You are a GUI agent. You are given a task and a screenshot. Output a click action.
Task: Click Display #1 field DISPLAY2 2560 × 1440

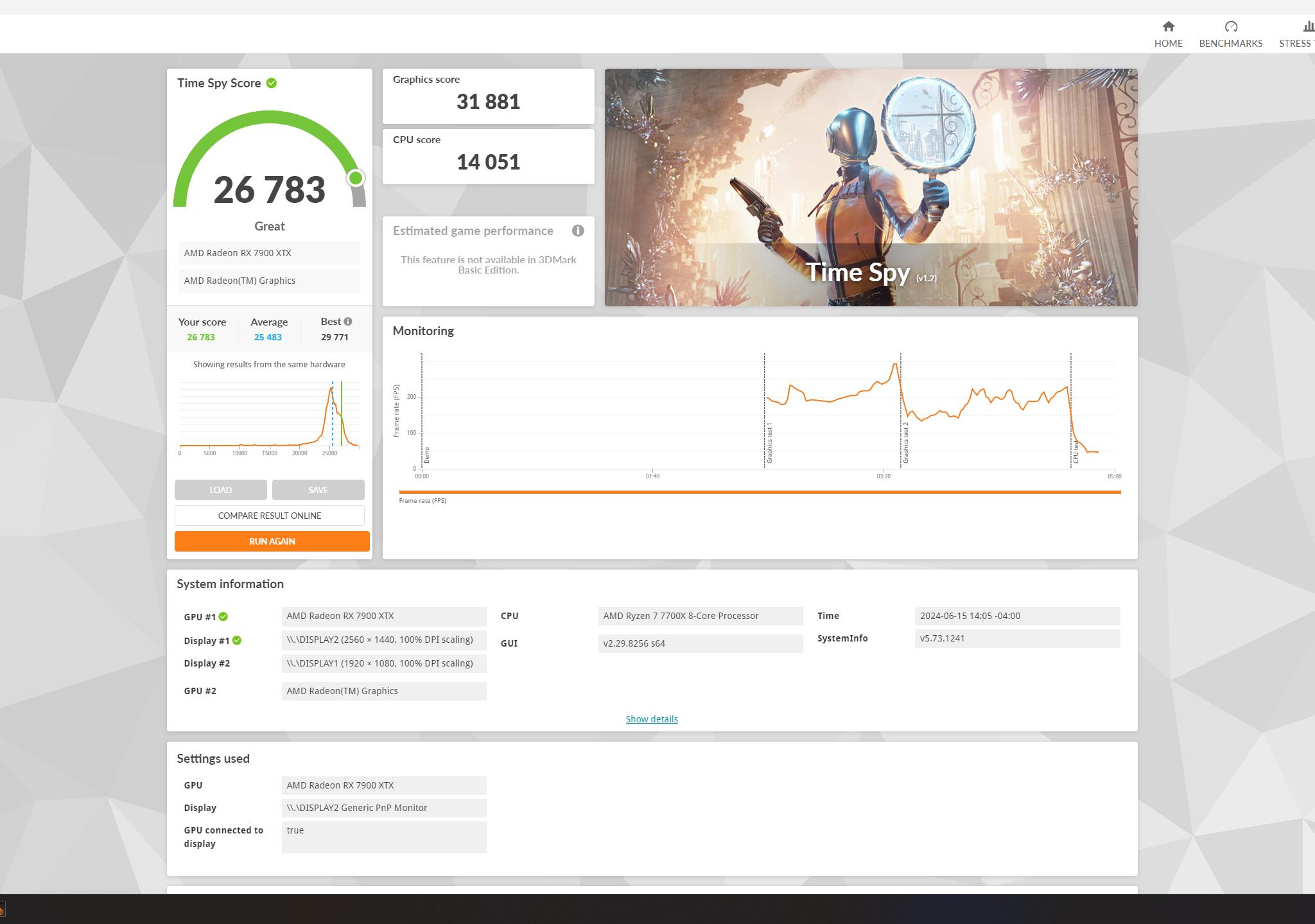click(x=384, y=640)
